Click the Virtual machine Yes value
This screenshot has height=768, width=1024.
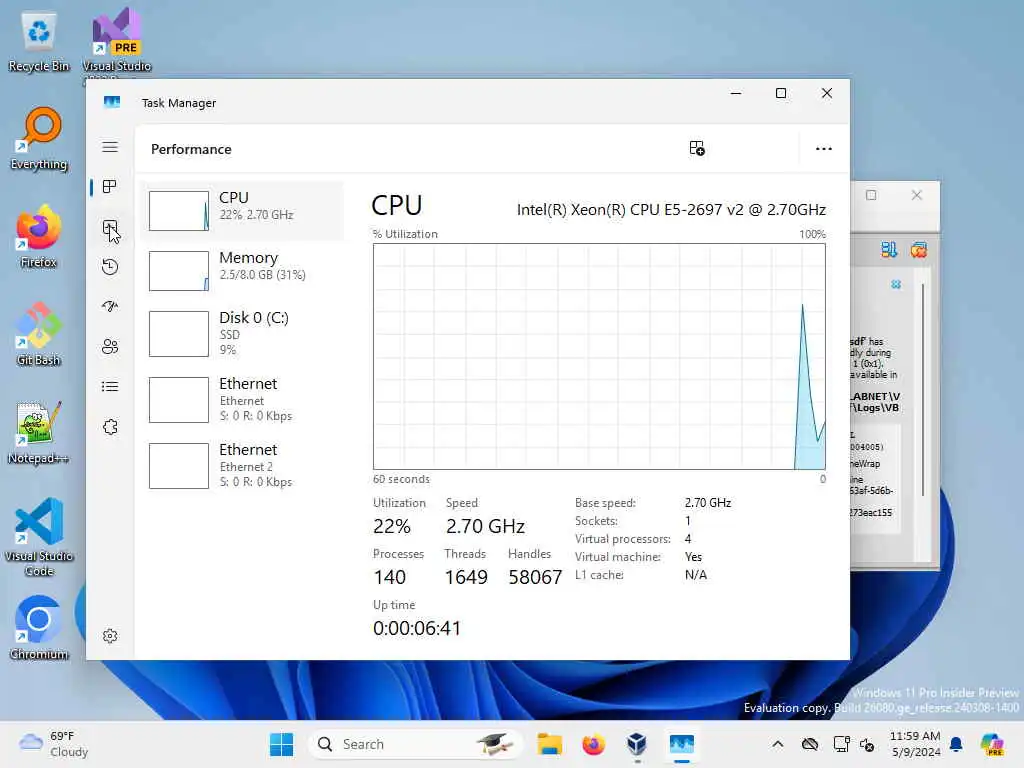(694, 557)
